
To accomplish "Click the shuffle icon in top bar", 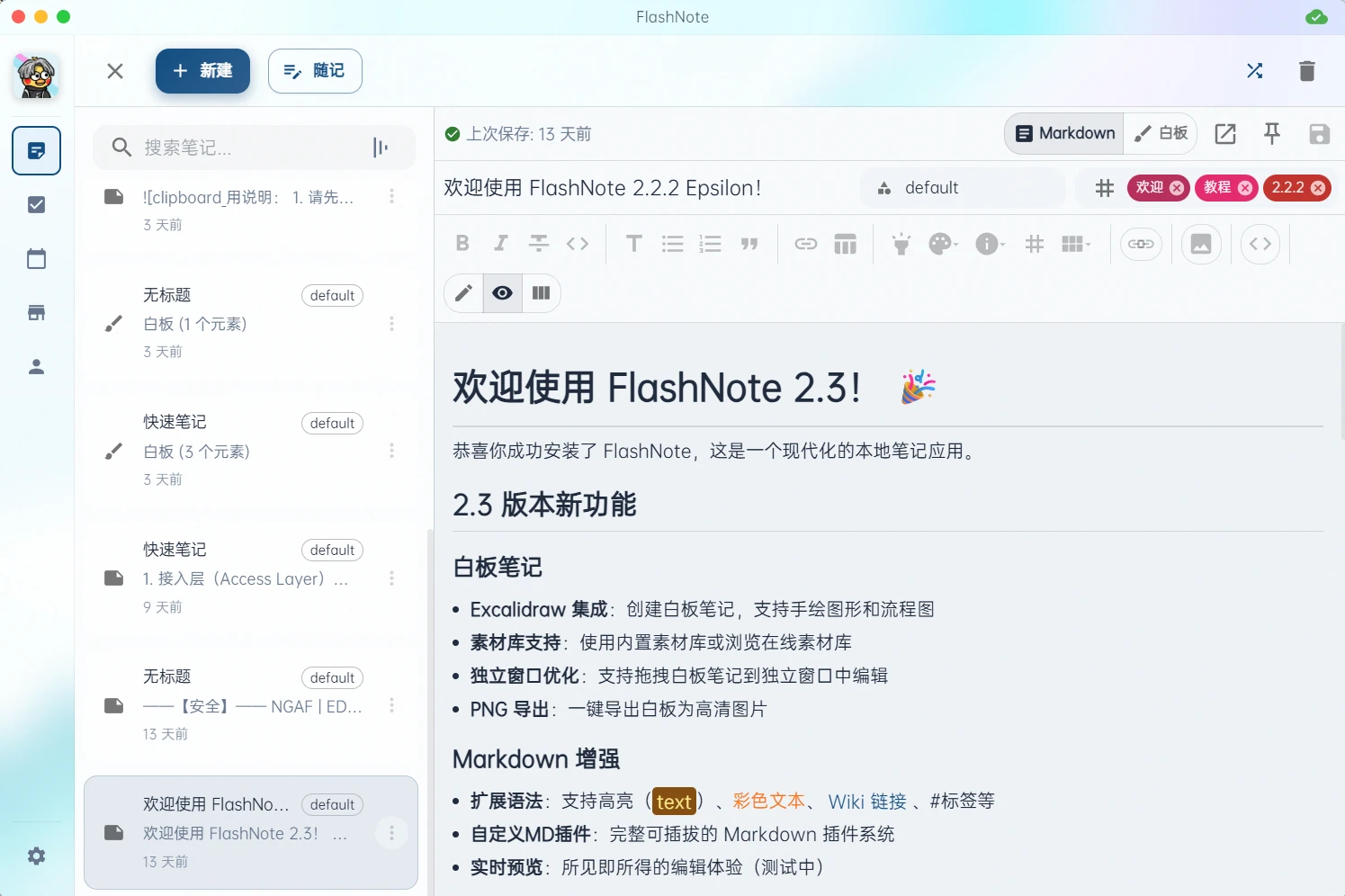I will click(1255, 71).
